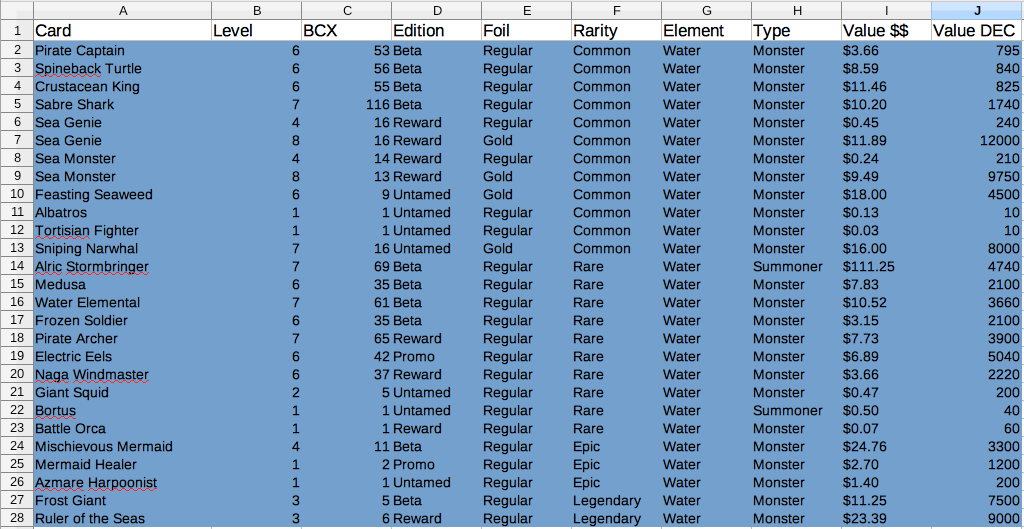Screen dimensions: 1024x529
Task: Select column A header
Action: pyautogui.click(x=122, y=10)
